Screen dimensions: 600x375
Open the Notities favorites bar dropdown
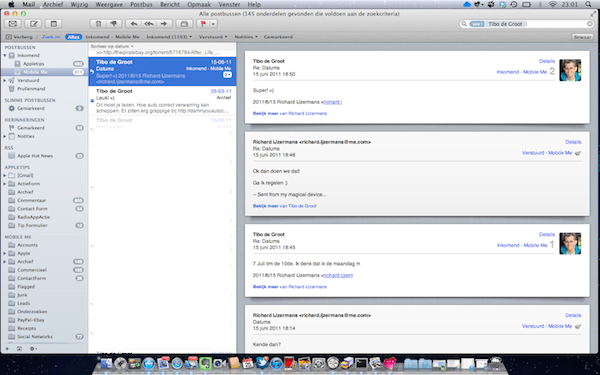(246, 37)
